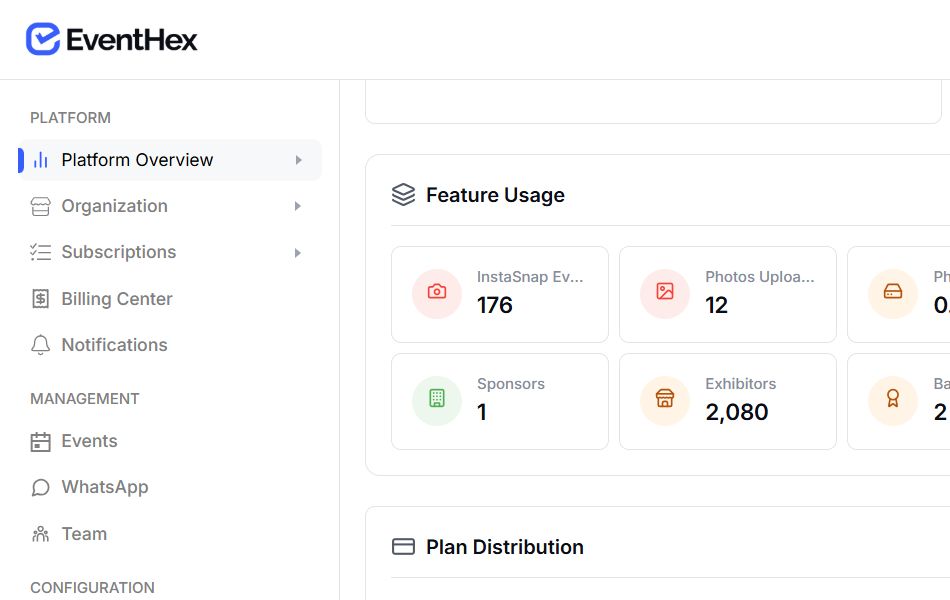Click the Plan Distribution credit card icon

[x=404, y=547]
